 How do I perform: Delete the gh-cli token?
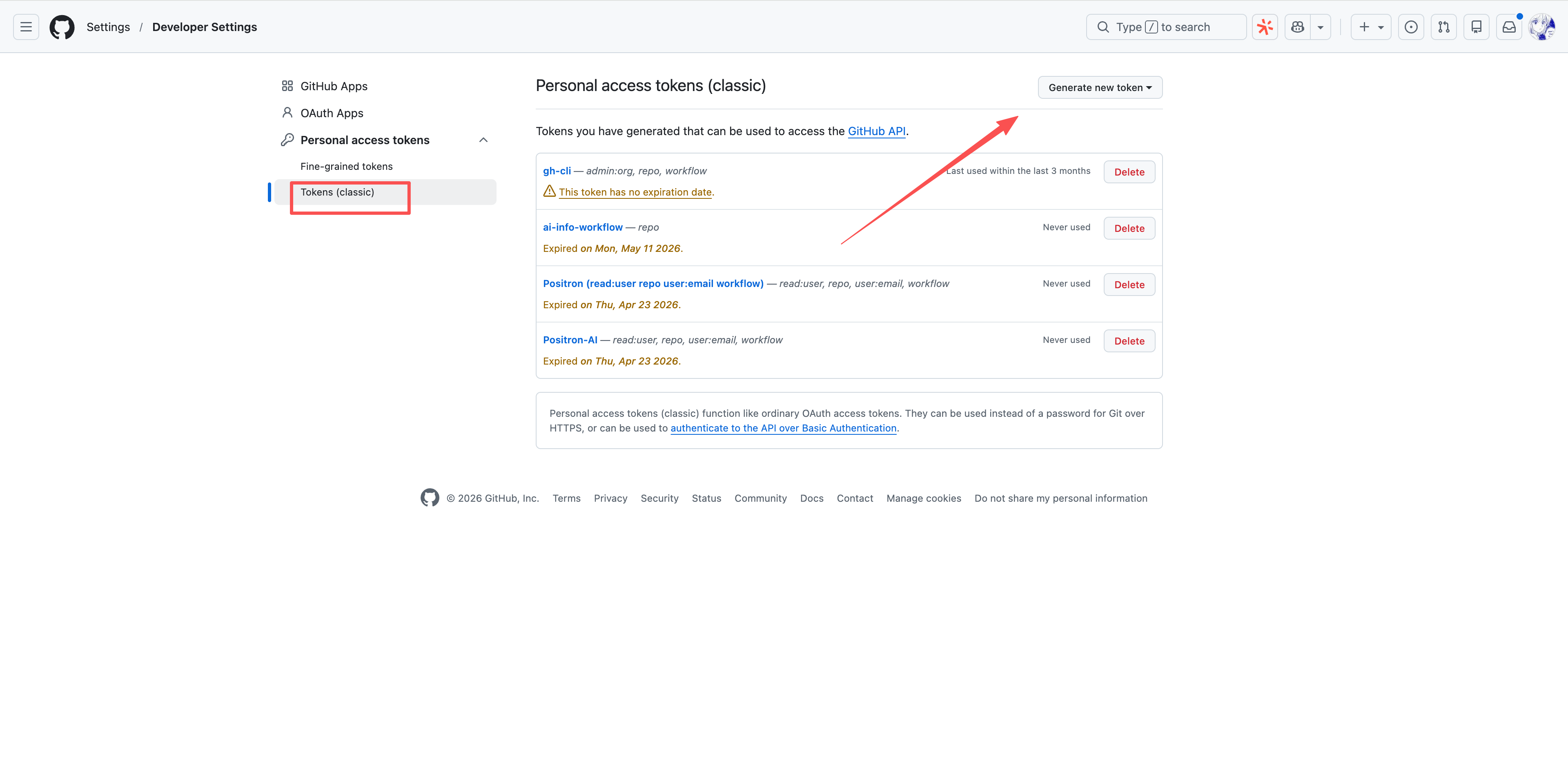tap(1129, 171)
